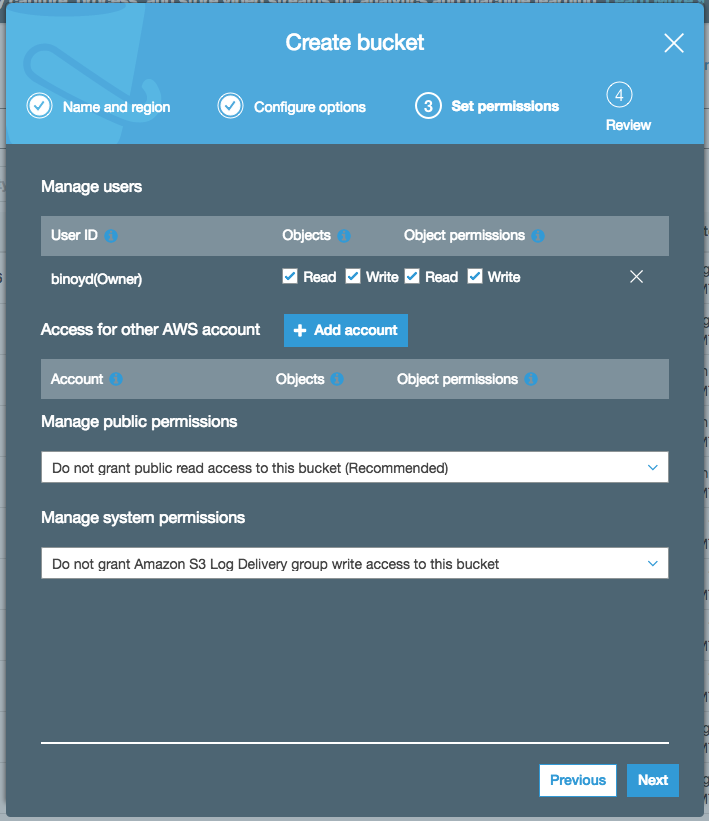
Task: Click the Name and region checkmark icon
Action: click(x=39, y=106)
